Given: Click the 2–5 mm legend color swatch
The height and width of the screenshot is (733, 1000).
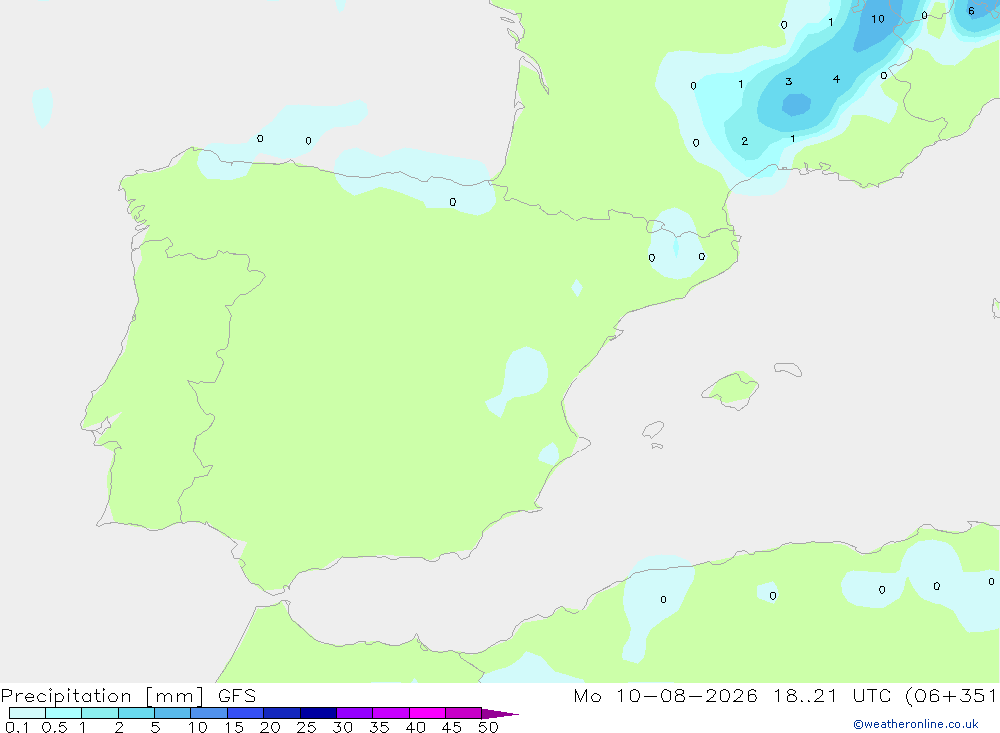Looking at the screenshot, I should click(136, 713).
